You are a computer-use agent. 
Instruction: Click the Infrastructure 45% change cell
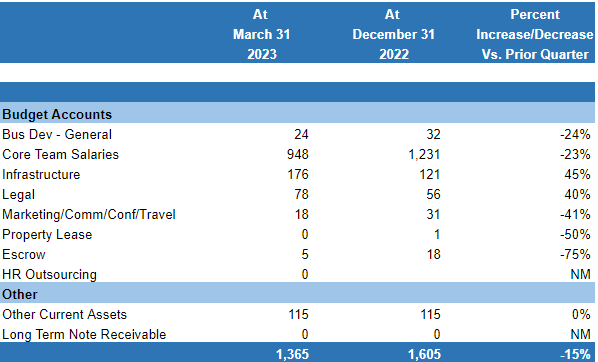click(x=577, y=174)
